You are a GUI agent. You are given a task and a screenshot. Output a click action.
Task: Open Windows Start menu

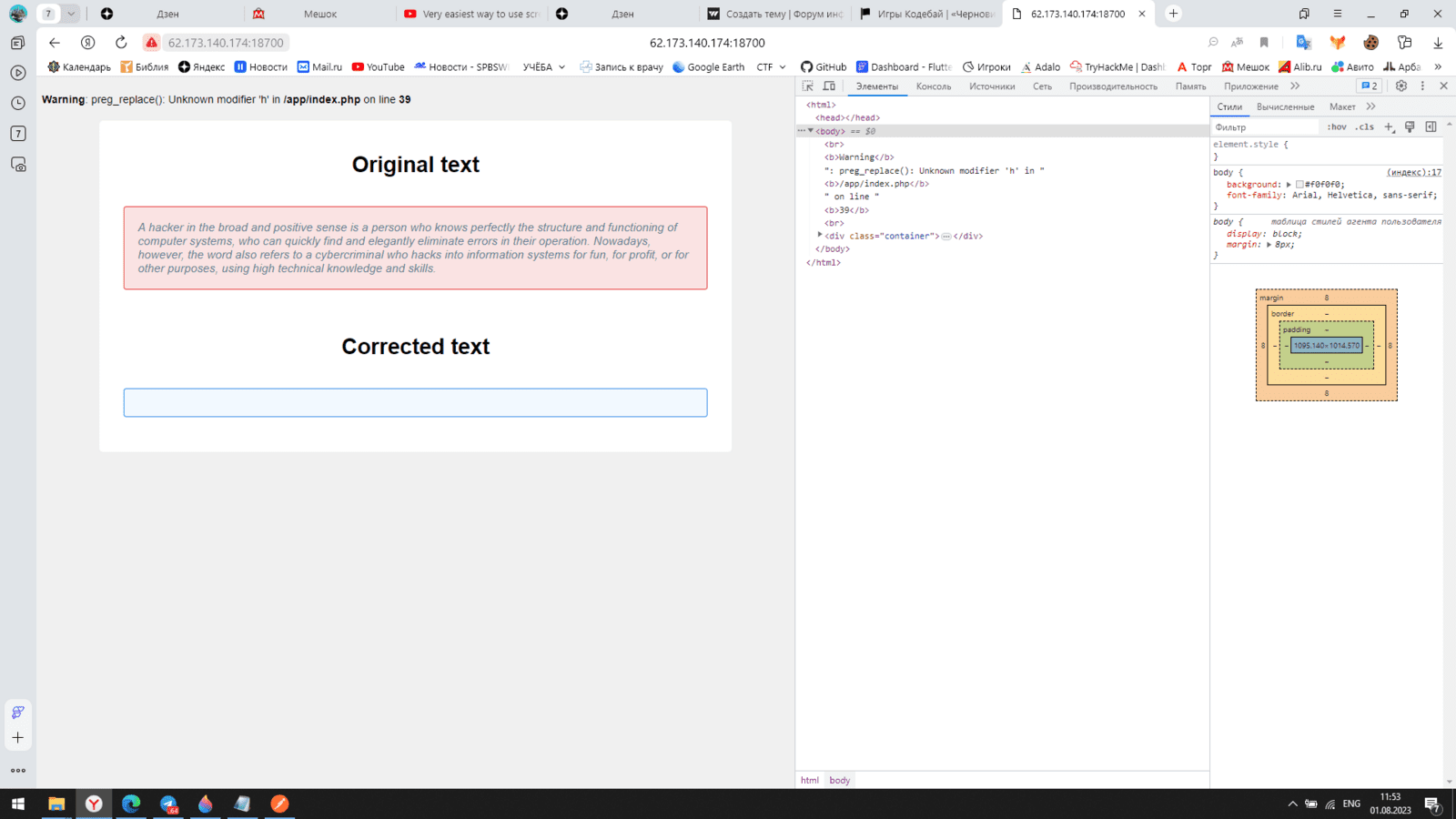click(x=18, y=804)
